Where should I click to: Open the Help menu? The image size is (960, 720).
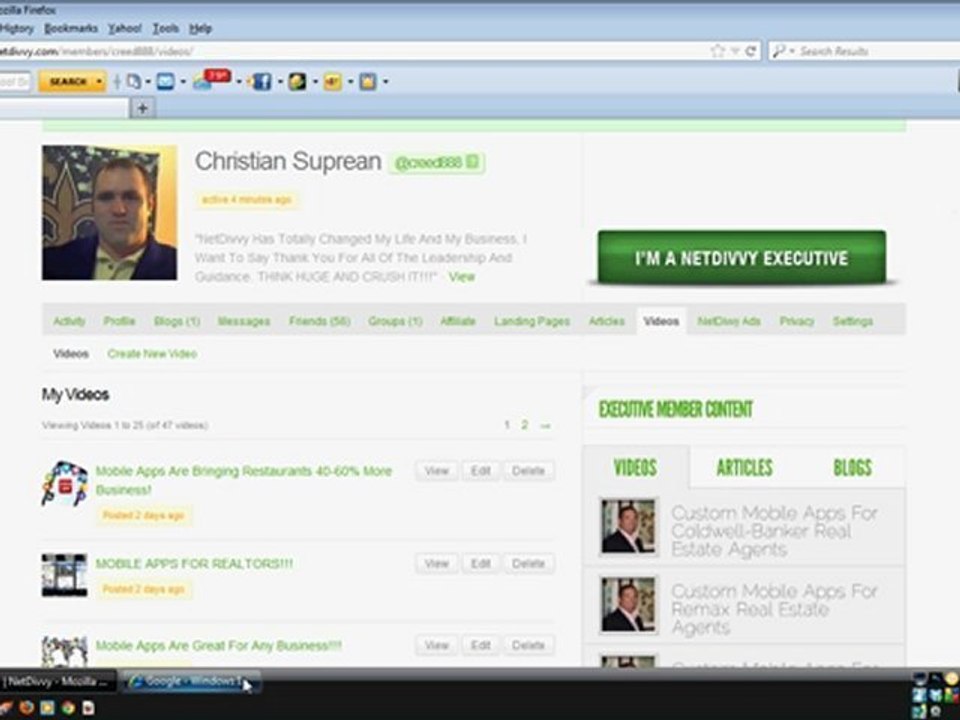coord(200,28)
